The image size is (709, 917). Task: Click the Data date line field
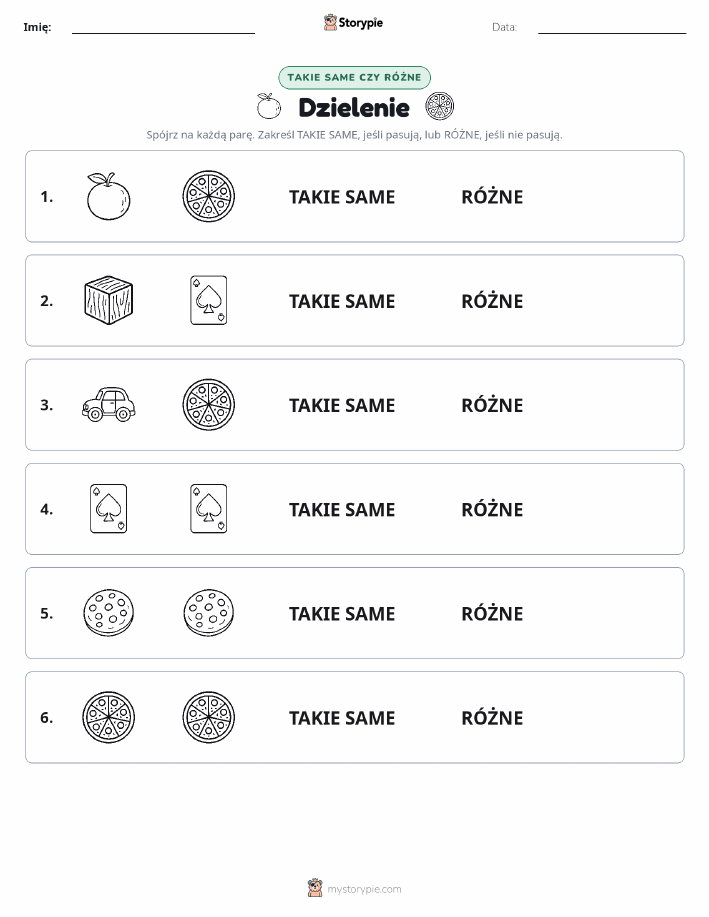click(x=612, y=27)
